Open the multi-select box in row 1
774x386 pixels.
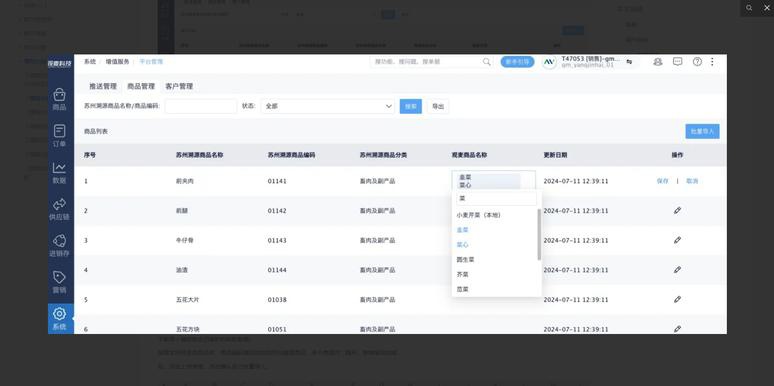pos(493,181)
